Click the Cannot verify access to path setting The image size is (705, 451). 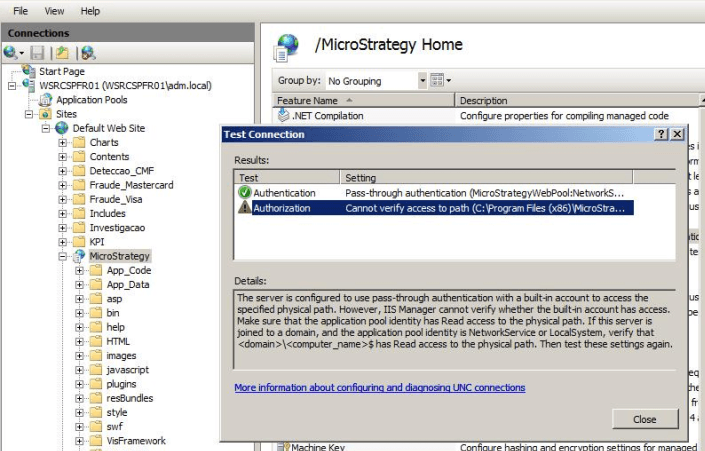click(485, 208)
